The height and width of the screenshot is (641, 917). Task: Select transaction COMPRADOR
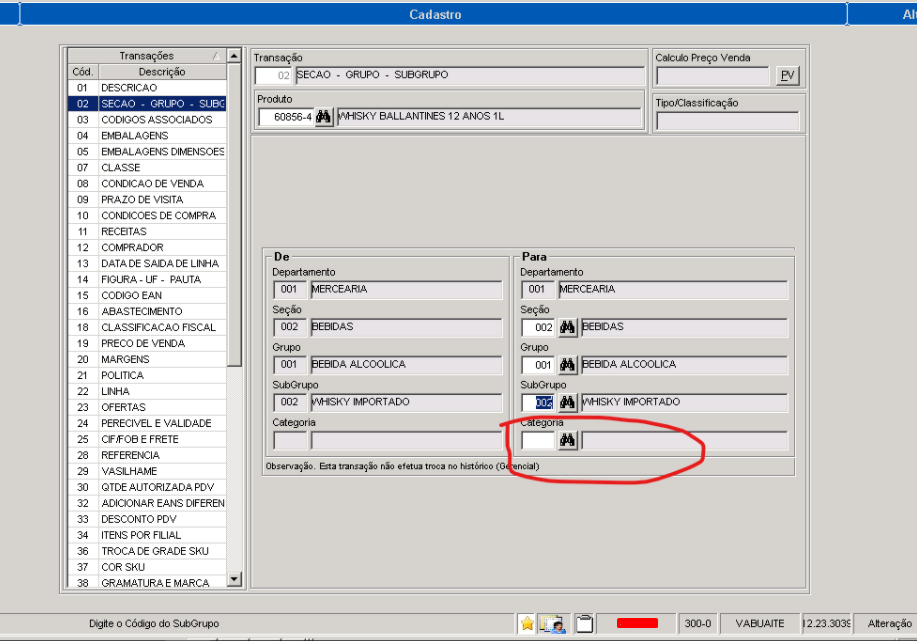tap(147, 247)
